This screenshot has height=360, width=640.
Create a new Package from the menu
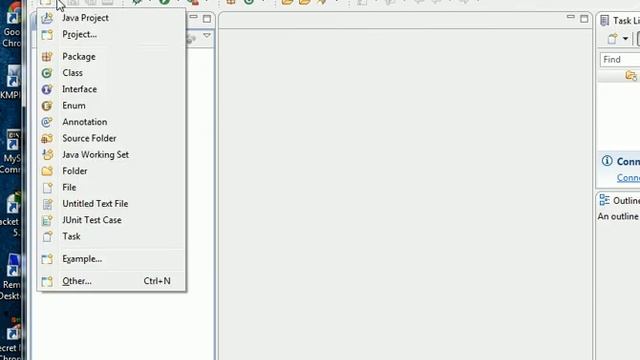(x=111, y=57)
